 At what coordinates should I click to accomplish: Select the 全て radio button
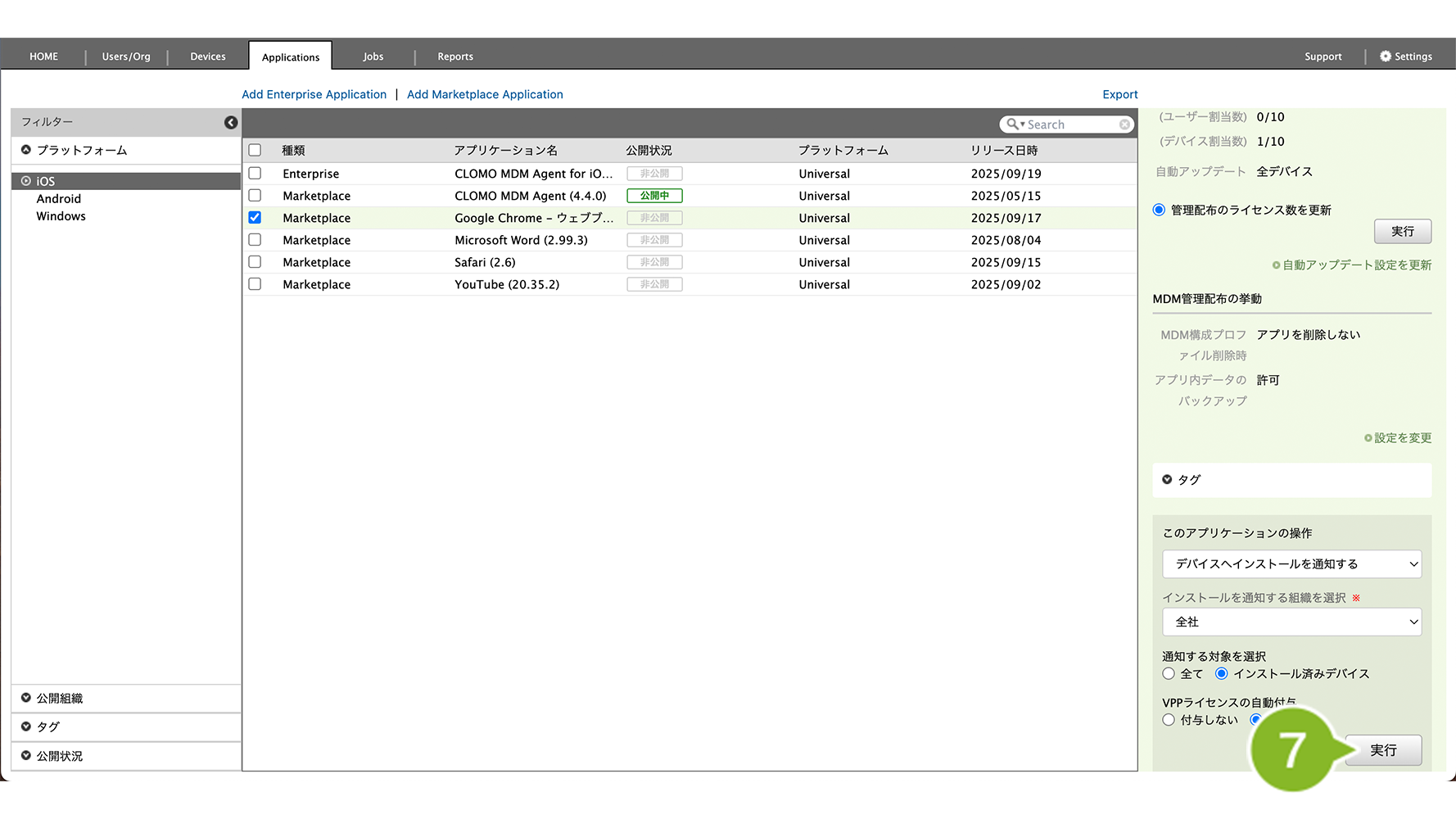click(x=1169, y=673)
